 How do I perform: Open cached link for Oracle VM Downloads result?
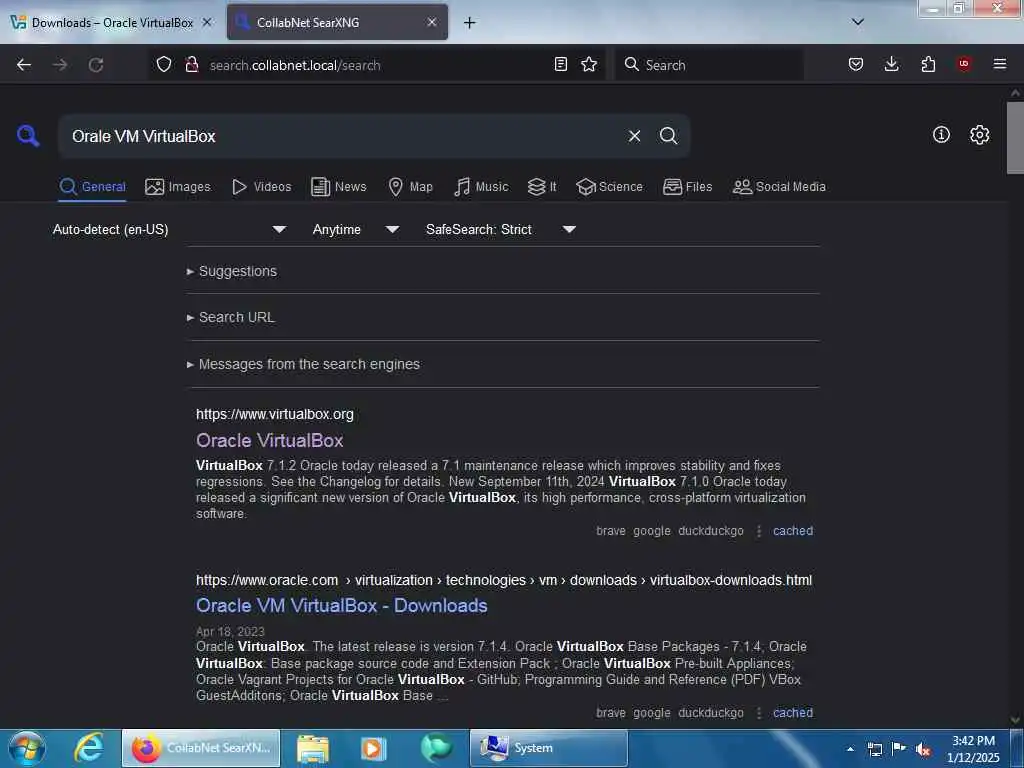[x=793, y=713]
